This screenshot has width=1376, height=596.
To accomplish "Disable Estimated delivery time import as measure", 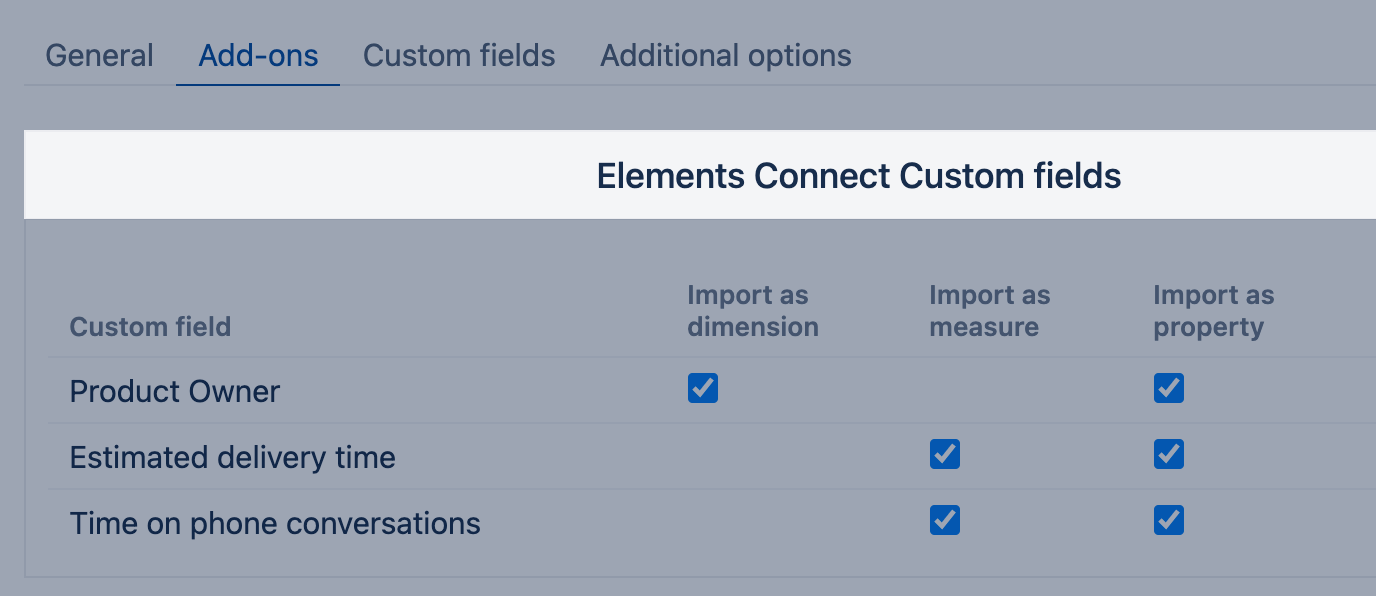I will click(x=944, y=454).
